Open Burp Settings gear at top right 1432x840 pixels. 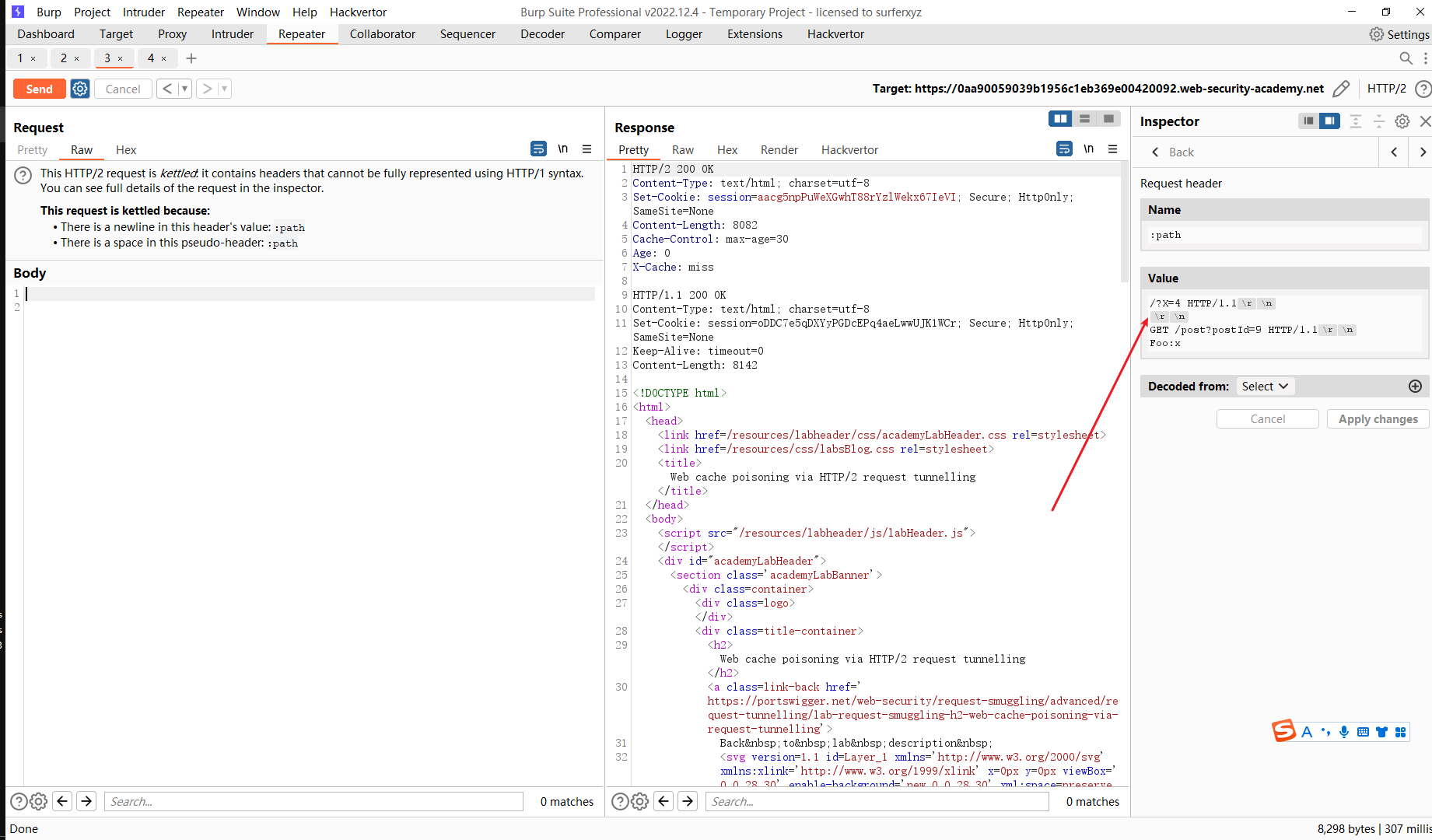tap(1377, 34)
